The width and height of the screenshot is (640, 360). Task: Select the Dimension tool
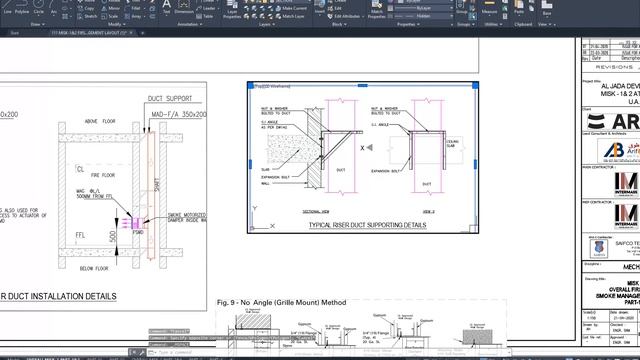click(184, 7)
